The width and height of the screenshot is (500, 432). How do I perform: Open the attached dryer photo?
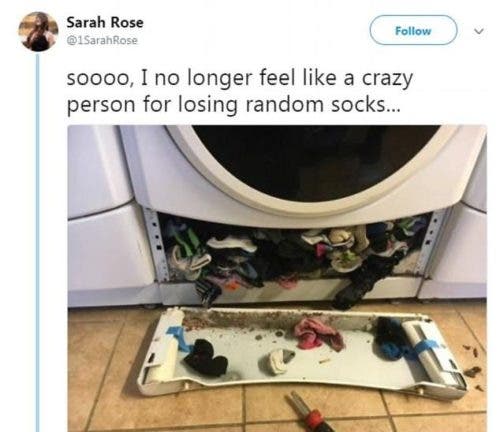[277, 278]
